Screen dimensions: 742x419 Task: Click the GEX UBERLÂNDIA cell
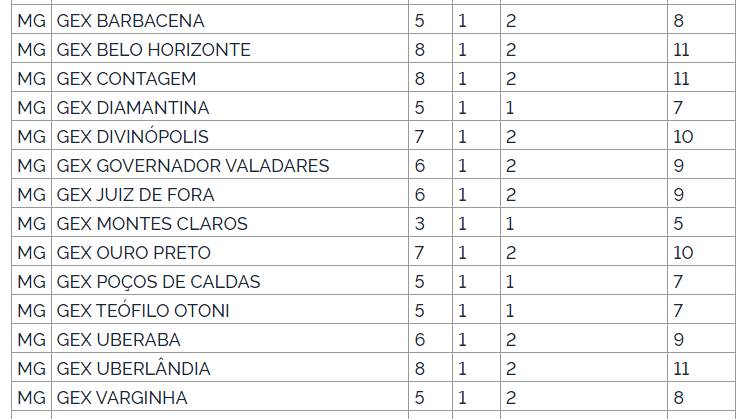coord(230,368)
